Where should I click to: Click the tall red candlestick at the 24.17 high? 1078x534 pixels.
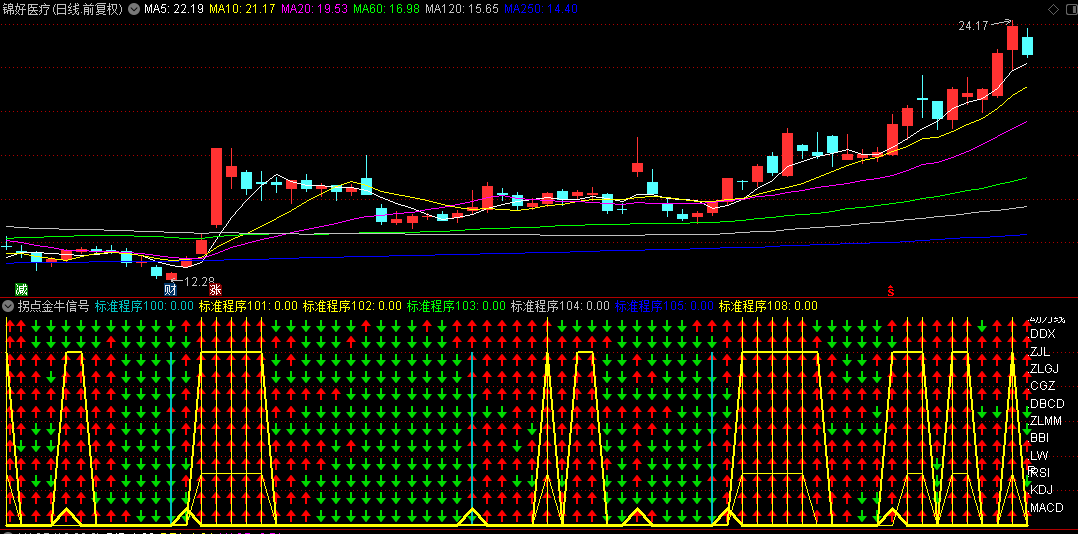[1012, 38]
